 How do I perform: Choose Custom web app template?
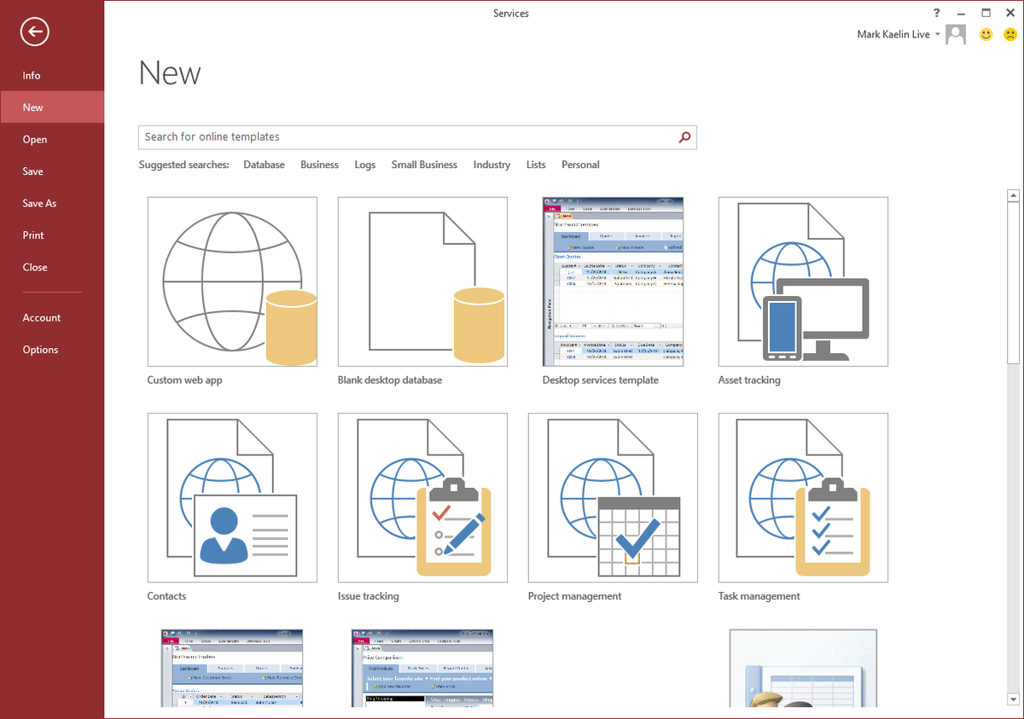232,281
